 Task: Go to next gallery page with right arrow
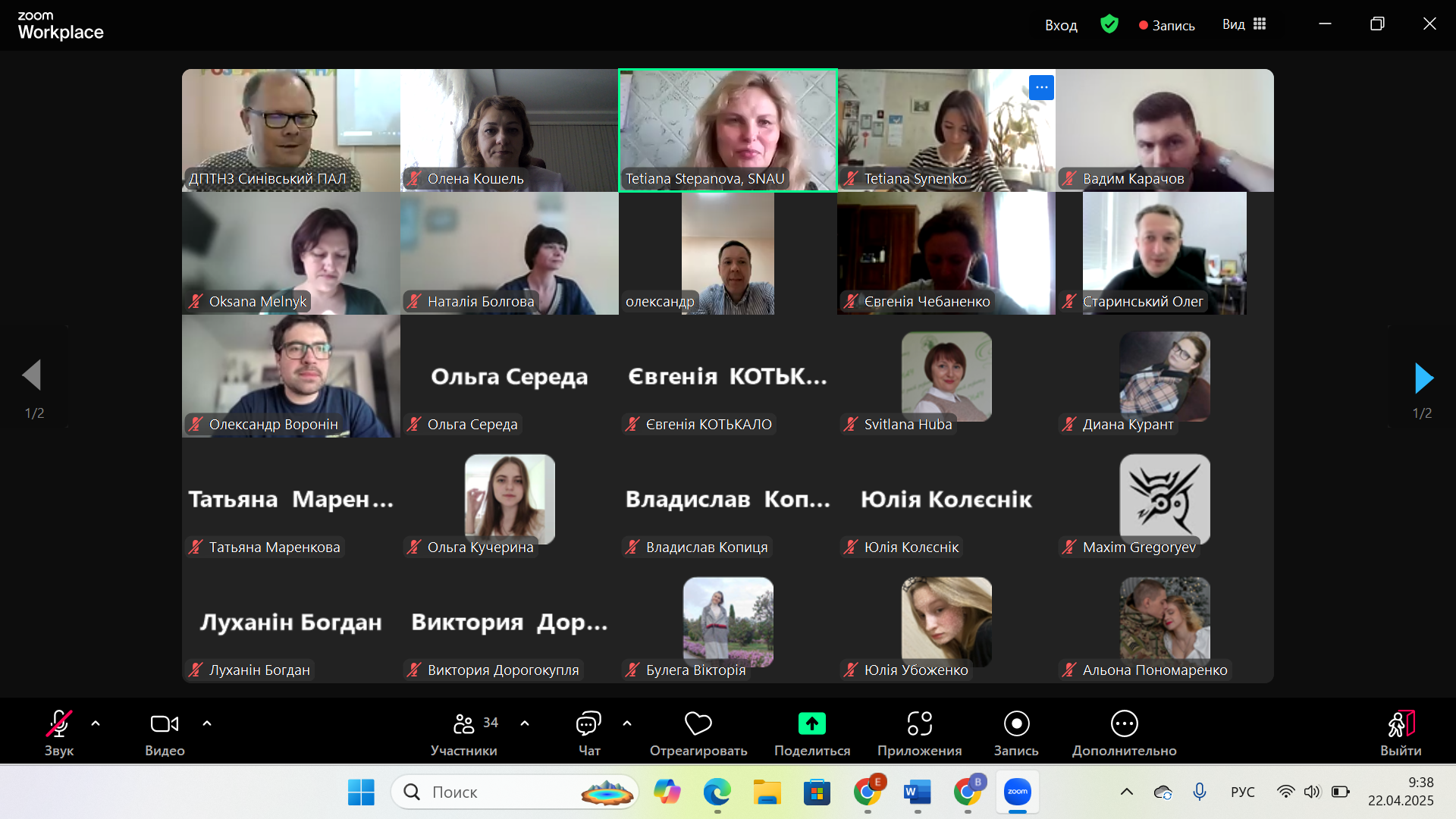pyautogui.click(x=1423, y=378)
